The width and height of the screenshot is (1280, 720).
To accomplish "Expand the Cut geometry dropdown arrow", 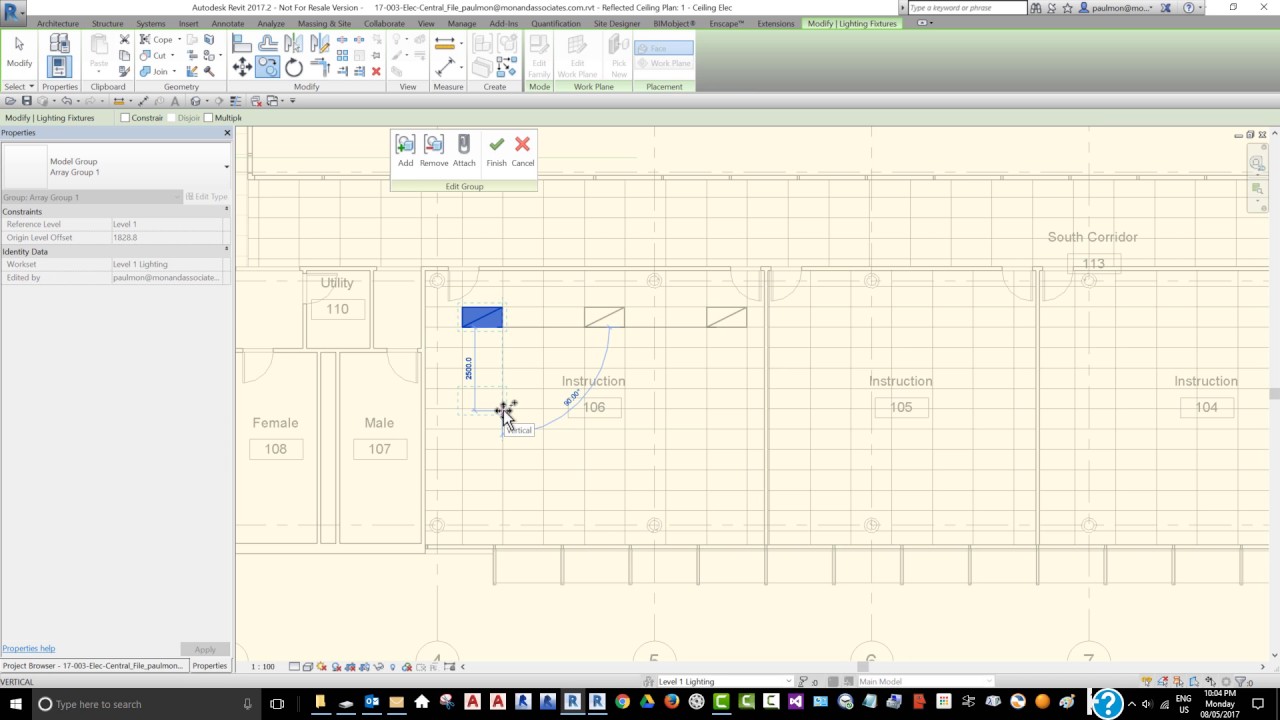I will (x=173, y=56).
